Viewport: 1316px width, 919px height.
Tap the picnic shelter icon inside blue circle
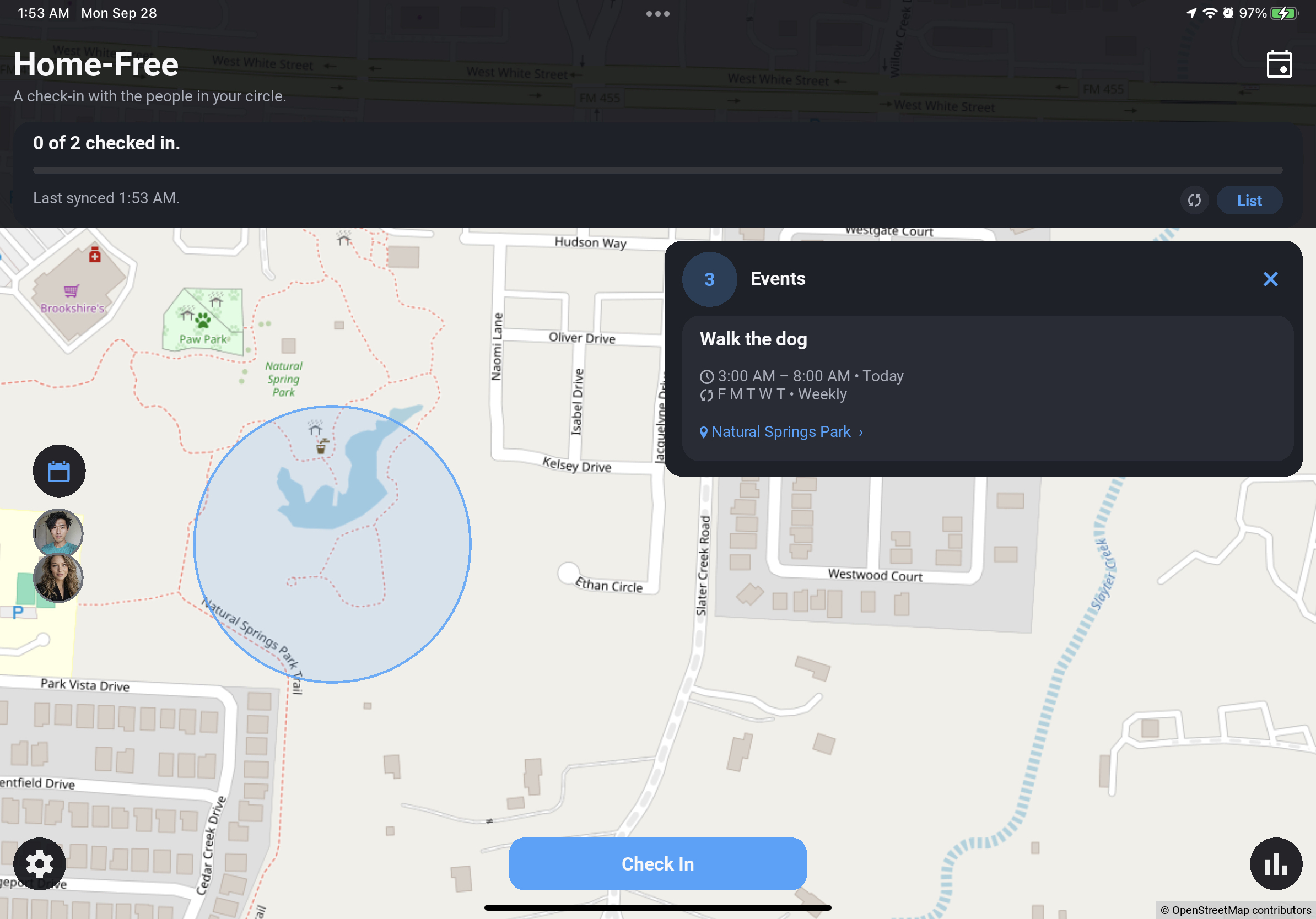pyautogui.click(x=315, y=428)
